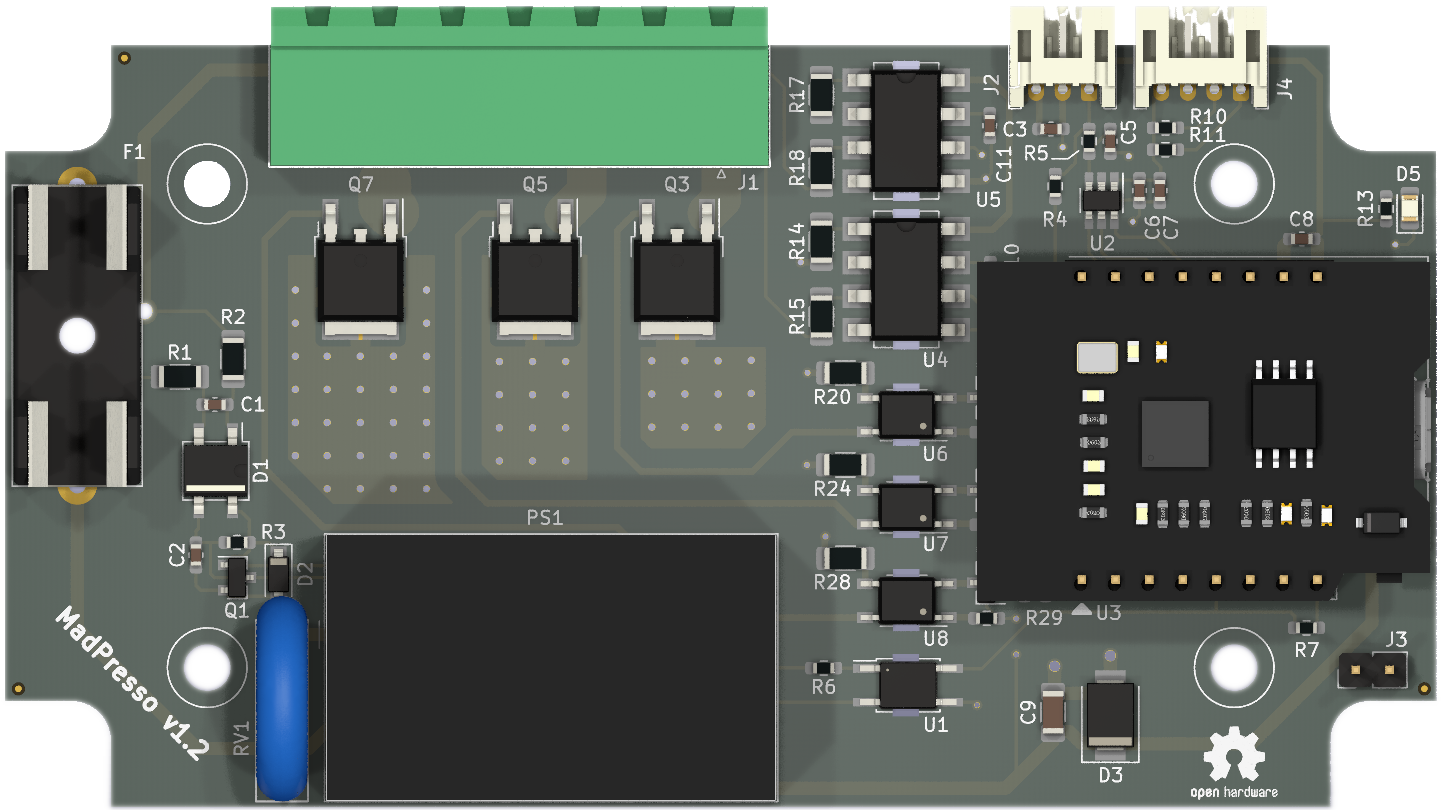Click the U2 reference label
The image size is (1452, 810).
[x=1102, y=243]
